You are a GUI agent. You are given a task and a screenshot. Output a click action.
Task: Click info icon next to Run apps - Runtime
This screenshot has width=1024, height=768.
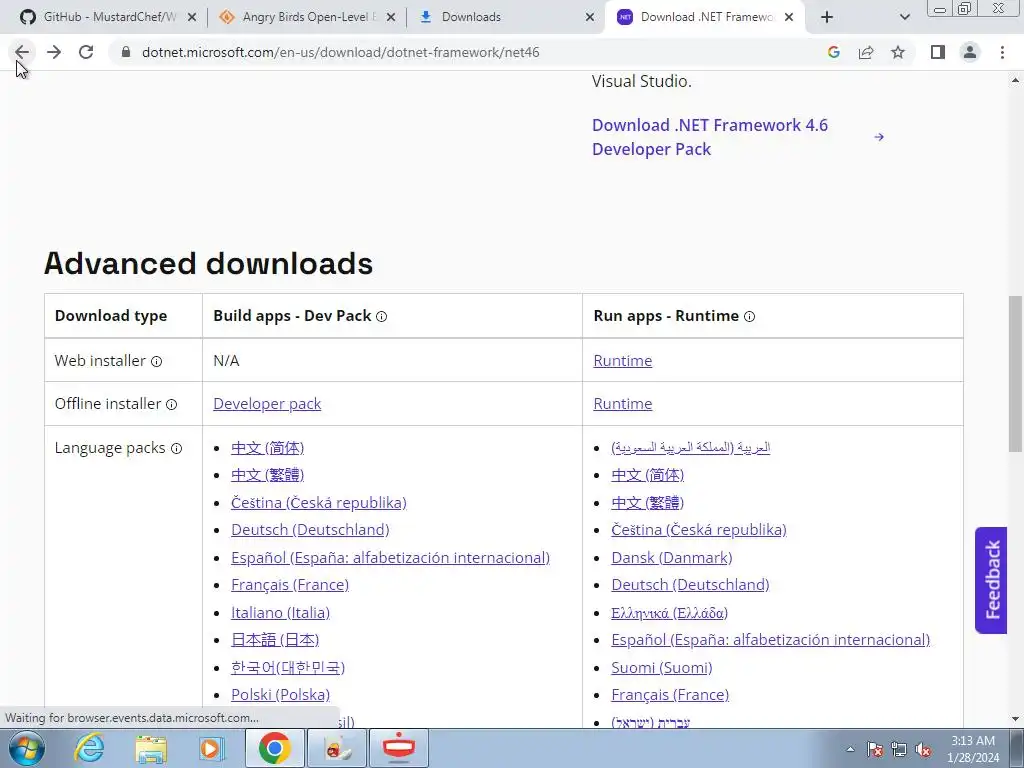pos(750,317)
